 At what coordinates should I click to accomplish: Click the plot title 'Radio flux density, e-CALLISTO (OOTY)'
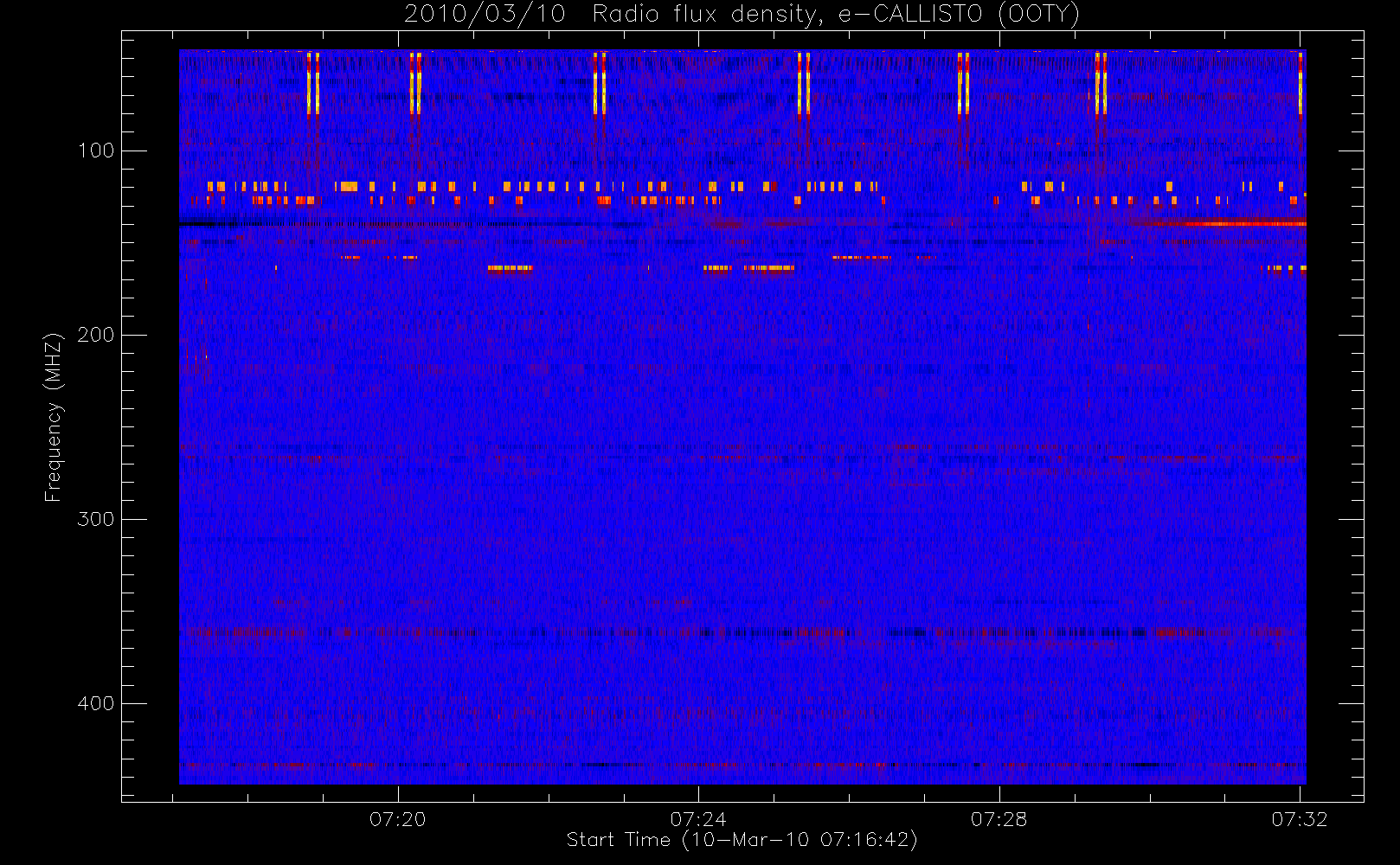point(836,15)
